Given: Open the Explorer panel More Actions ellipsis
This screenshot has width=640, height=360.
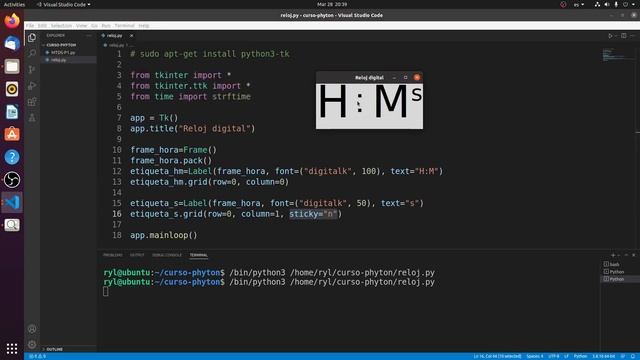Looking at the screenshot, I should [89, 36].
